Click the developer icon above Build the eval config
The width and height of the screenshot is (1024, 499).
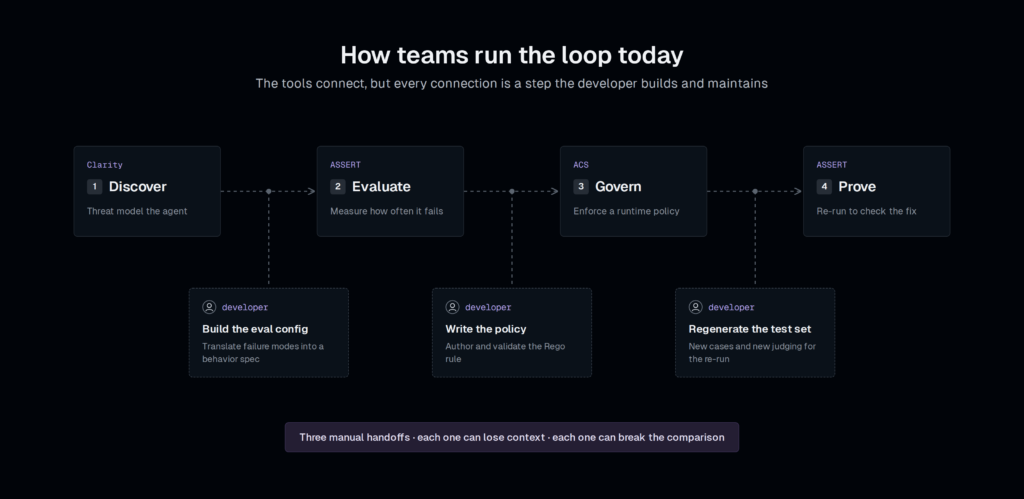209,307
